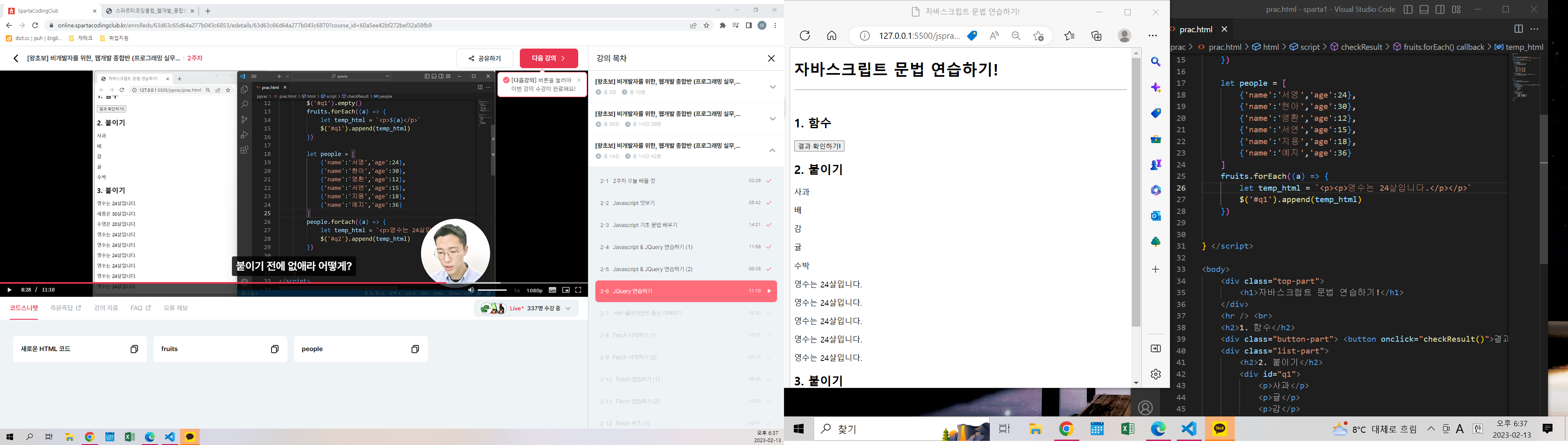Expand the first course chapter (총 3강)
The width and height of the screenshot is (1568, 445).
(x=773, y=87)
